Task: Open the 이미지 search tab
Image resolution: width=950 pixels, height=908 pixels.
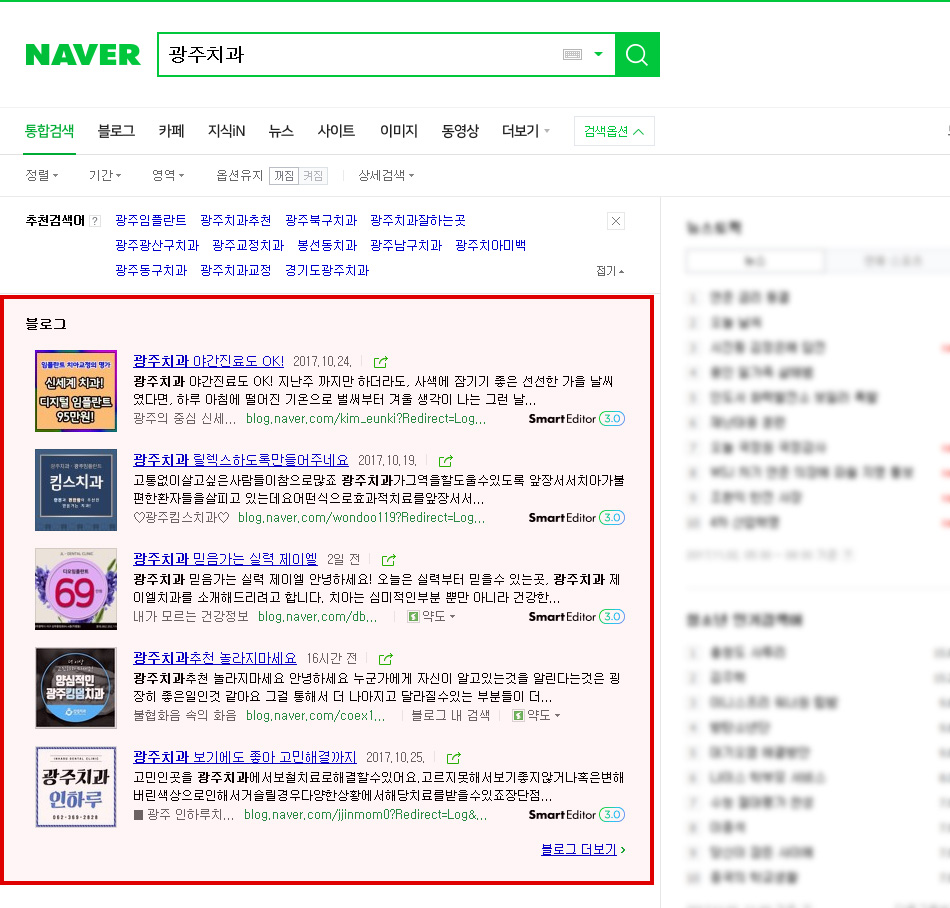Action: [x=398, y=130]
